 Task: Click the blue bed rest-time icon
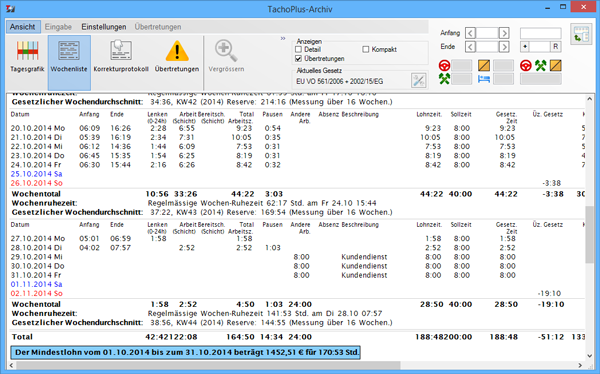tap(484, 79)
